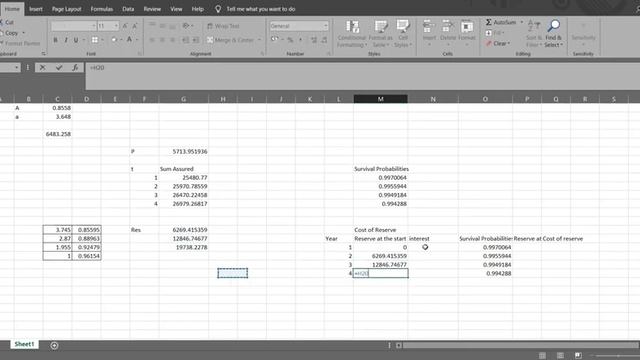Open the Review tab
Image resolution: width=640 pixels, height=360 pixels.
(152, 9)
